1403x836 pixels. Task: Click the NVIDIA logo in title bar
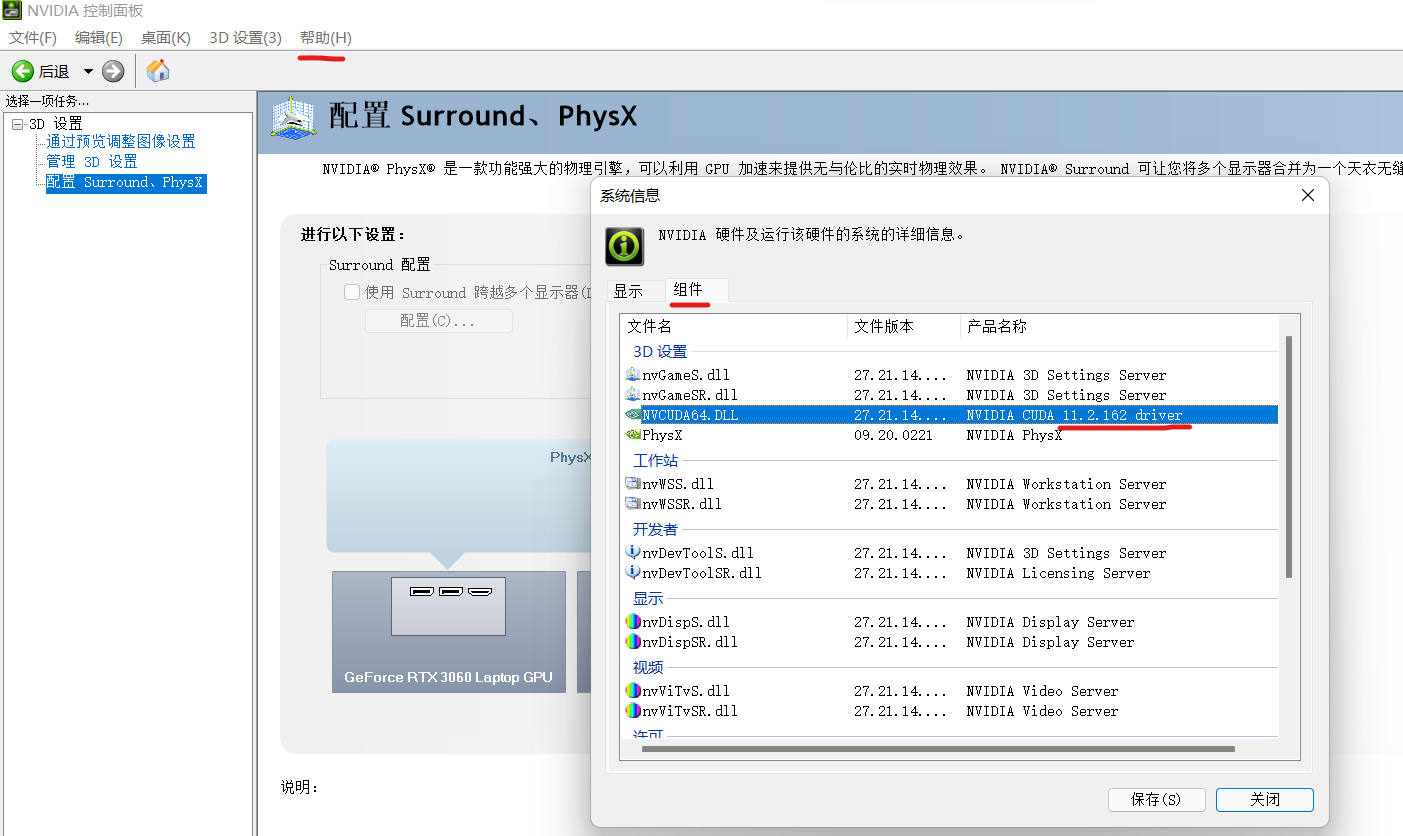[12, 11]
